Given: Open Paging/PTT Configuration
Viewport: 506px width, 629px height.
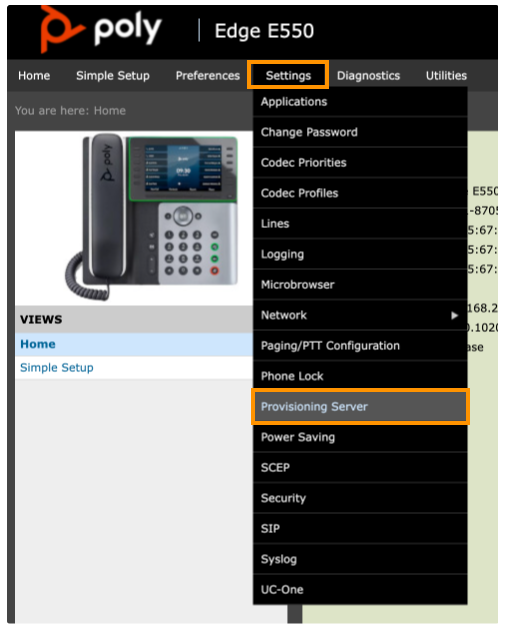Looking at the screenshot, I should 360,346.
